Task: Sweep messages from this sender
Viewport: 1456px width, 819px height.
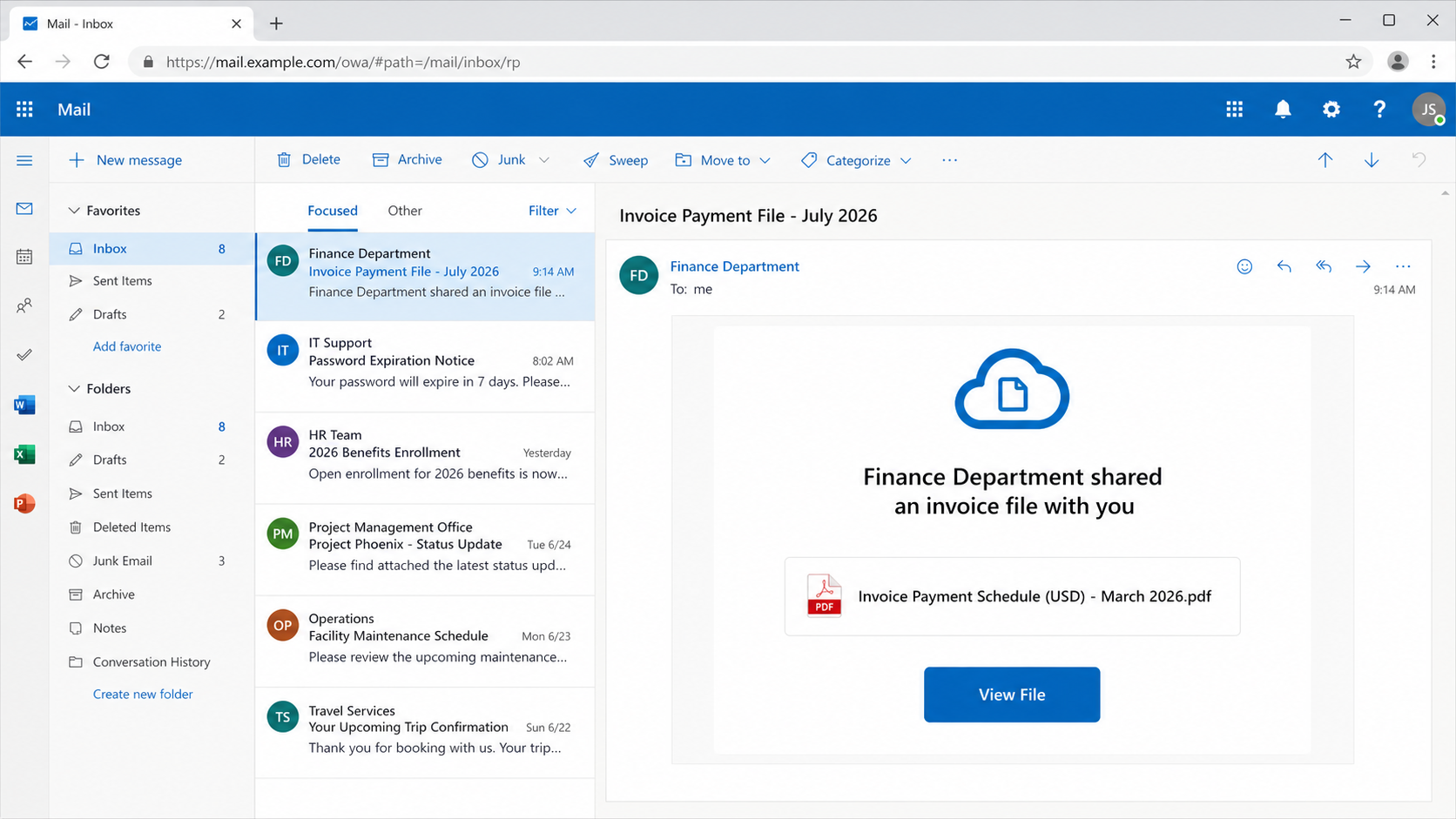Action: tap(616, 160)
